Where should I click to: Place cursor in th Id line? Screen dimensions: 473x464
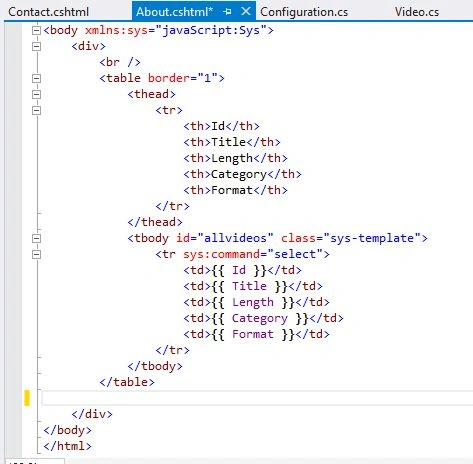[221, 126]
